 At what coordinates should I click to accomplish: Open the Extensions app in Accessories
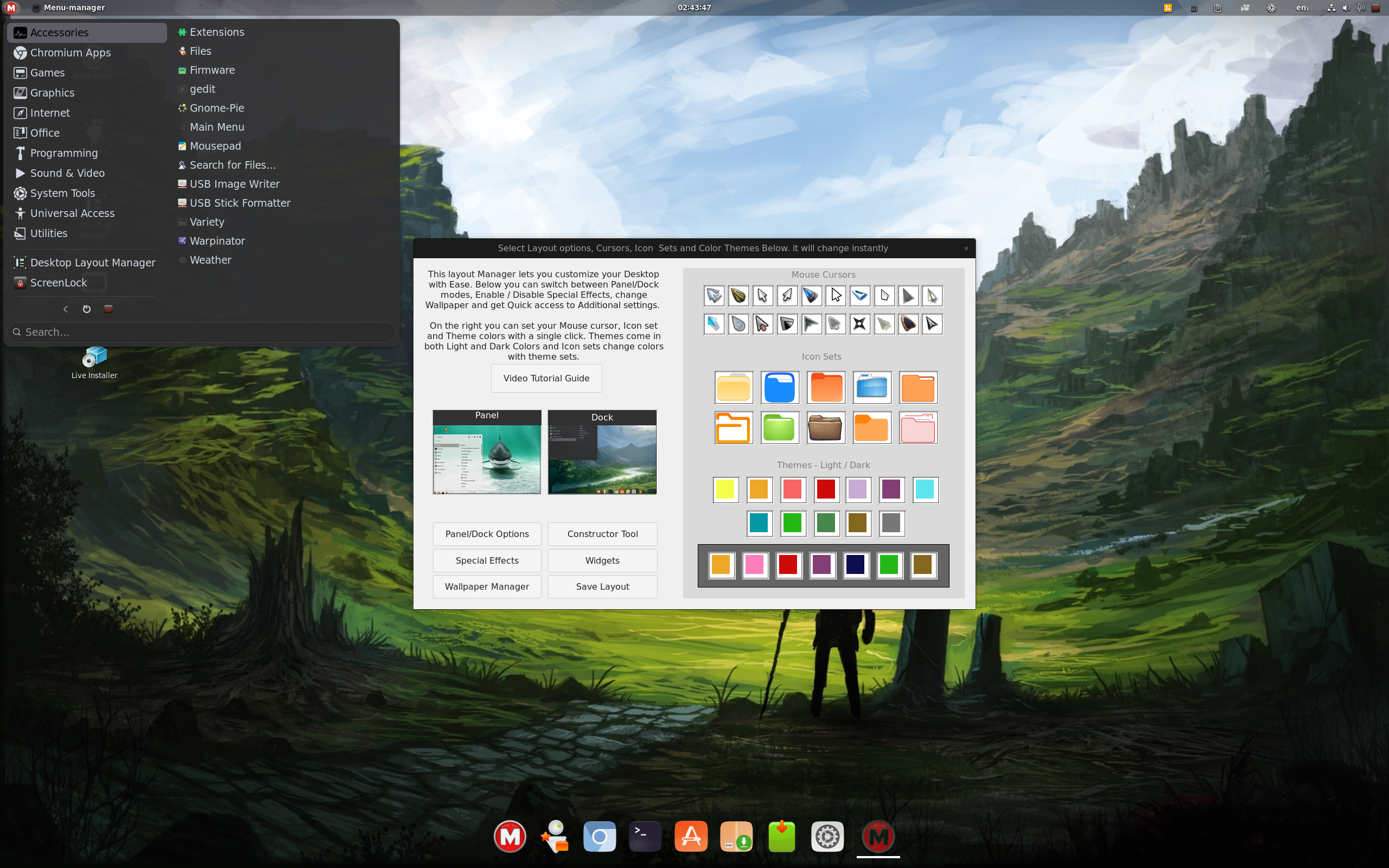pos(211,32)
